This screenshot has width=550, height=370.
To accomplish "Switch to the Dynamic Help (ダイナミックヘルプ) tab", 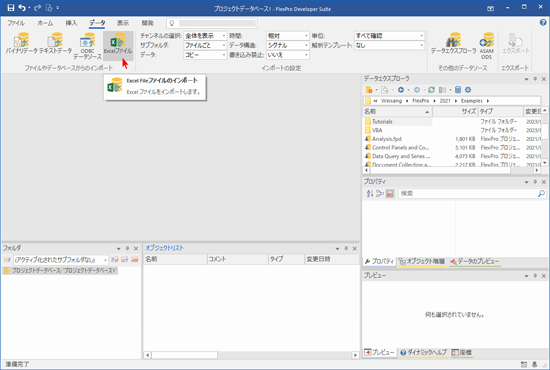I will point(423,352).
